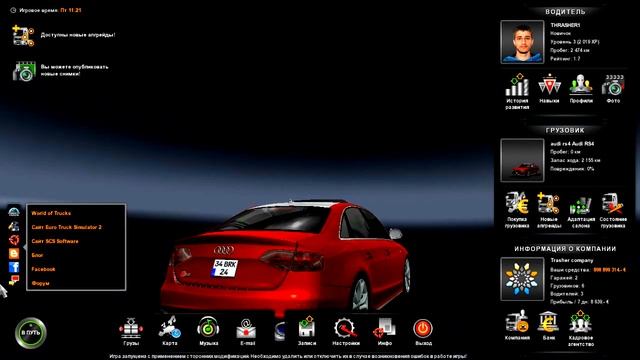
Task: Select World of Trucks in links menu
Action: 51,213
